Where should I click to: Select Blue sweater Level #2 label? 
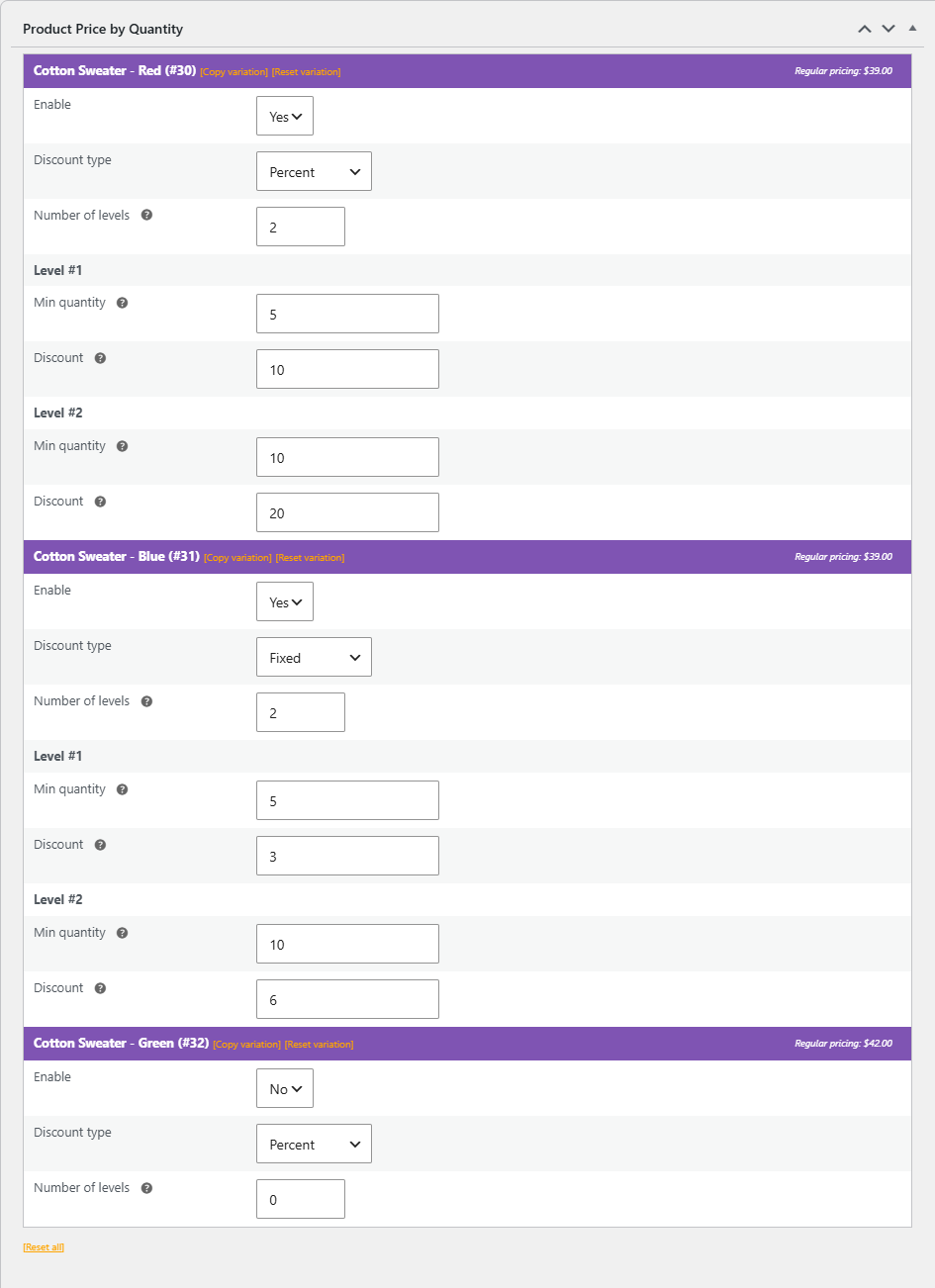[58, 899]
